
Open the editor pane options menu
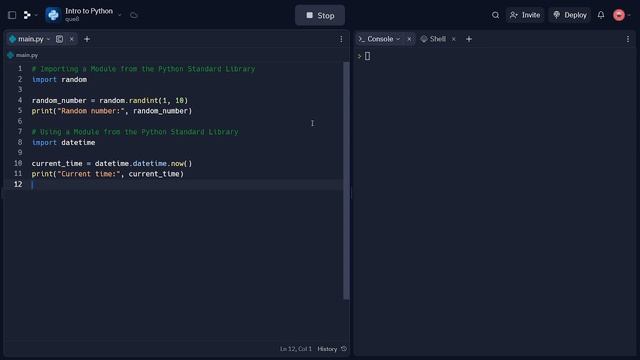[x=341, y=39]
